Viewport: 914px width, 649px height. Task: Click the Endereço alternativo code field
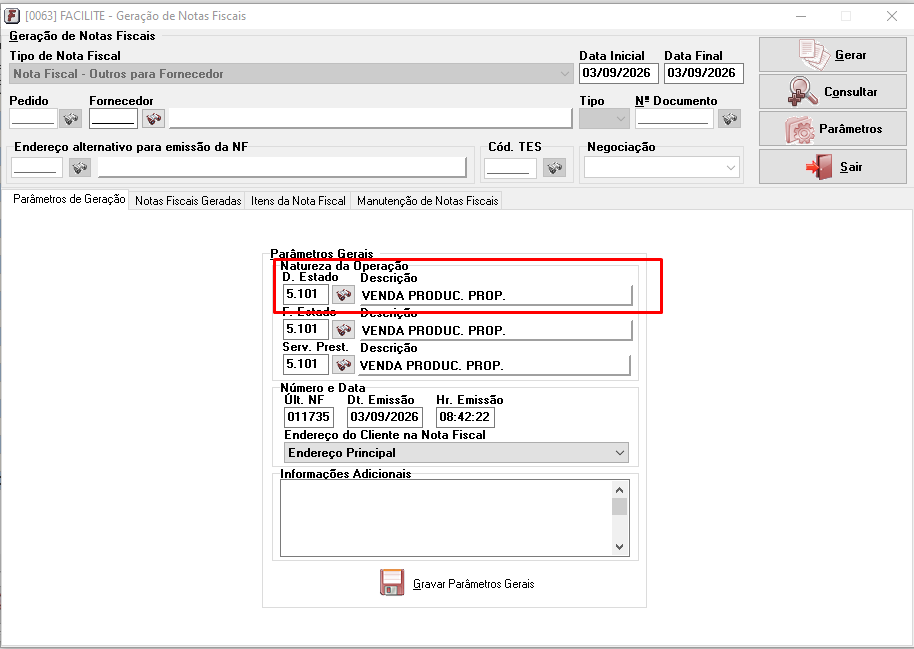coord(37,168)
